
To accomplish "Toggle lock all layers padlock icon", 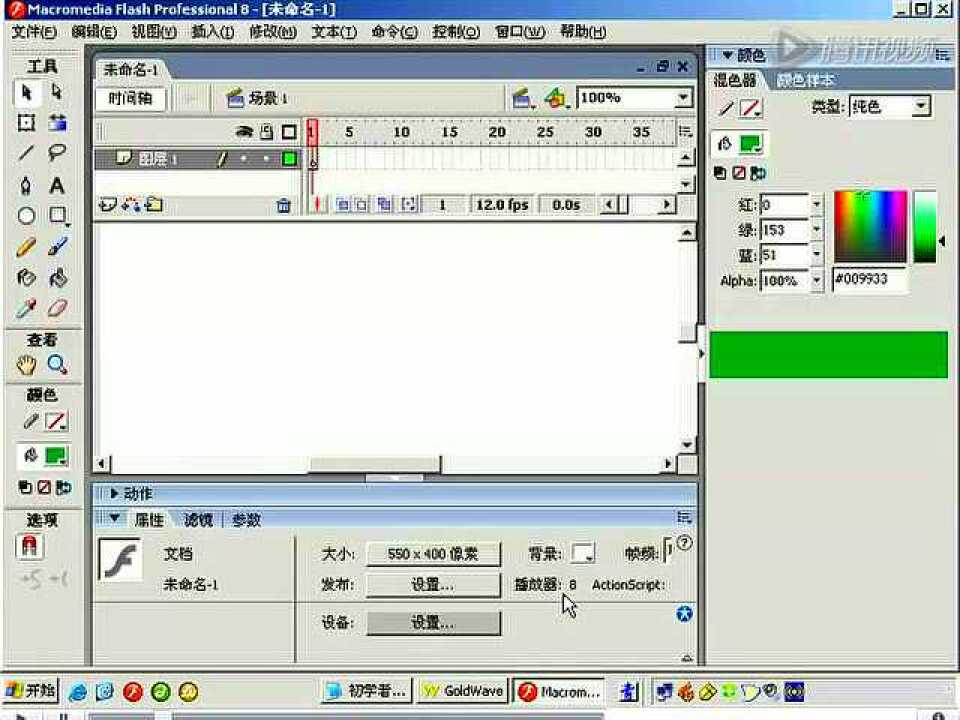I will (x=266, y=132).
